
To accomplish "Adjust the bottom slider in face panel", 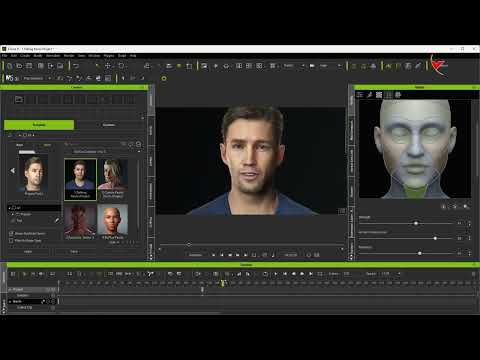I will 420,254.
